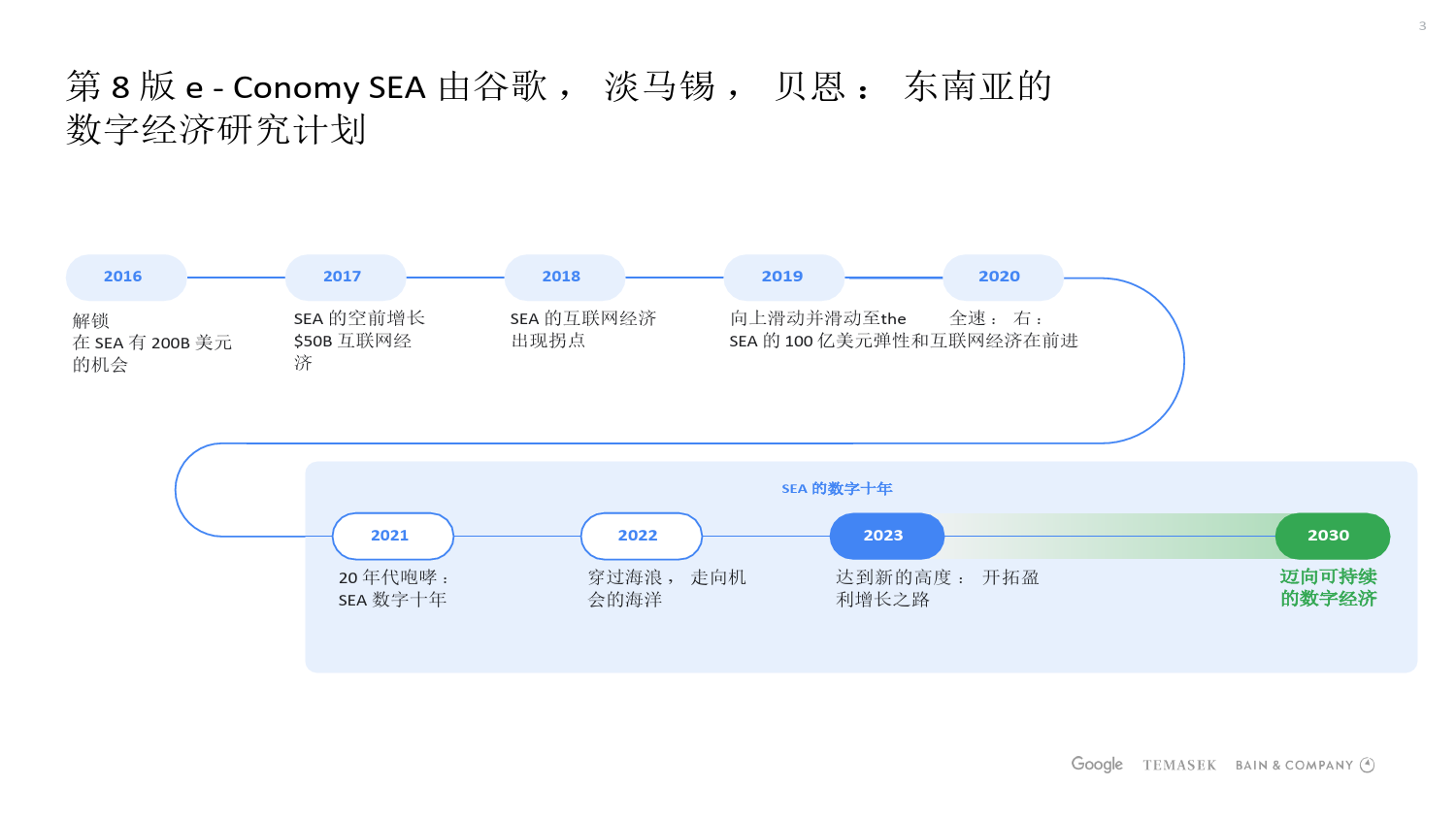The image size is (1456, 819).
Task: Click the 2022 outlined timeline pill
Action: 642,536
